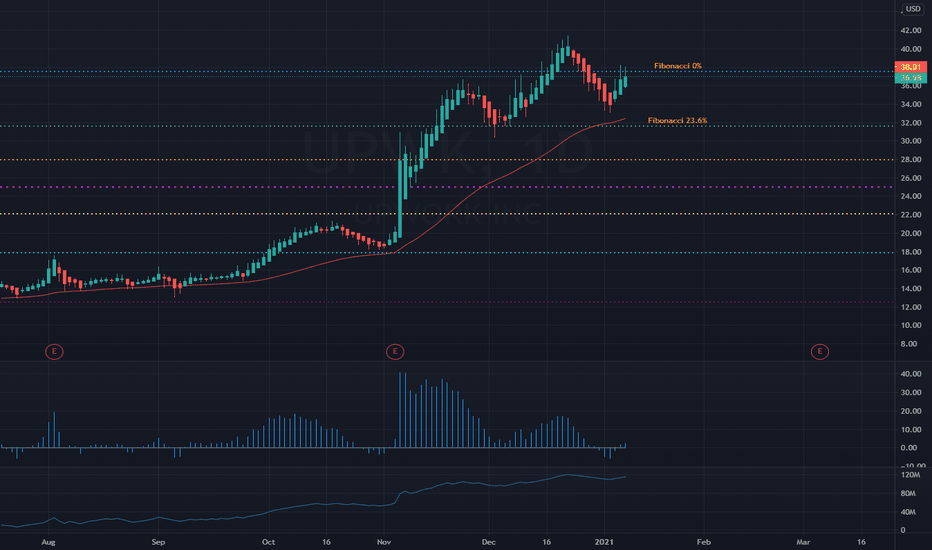Click the 12.00 price axis label
This screenshot has width=932, height=550.
tap(911, 307)
